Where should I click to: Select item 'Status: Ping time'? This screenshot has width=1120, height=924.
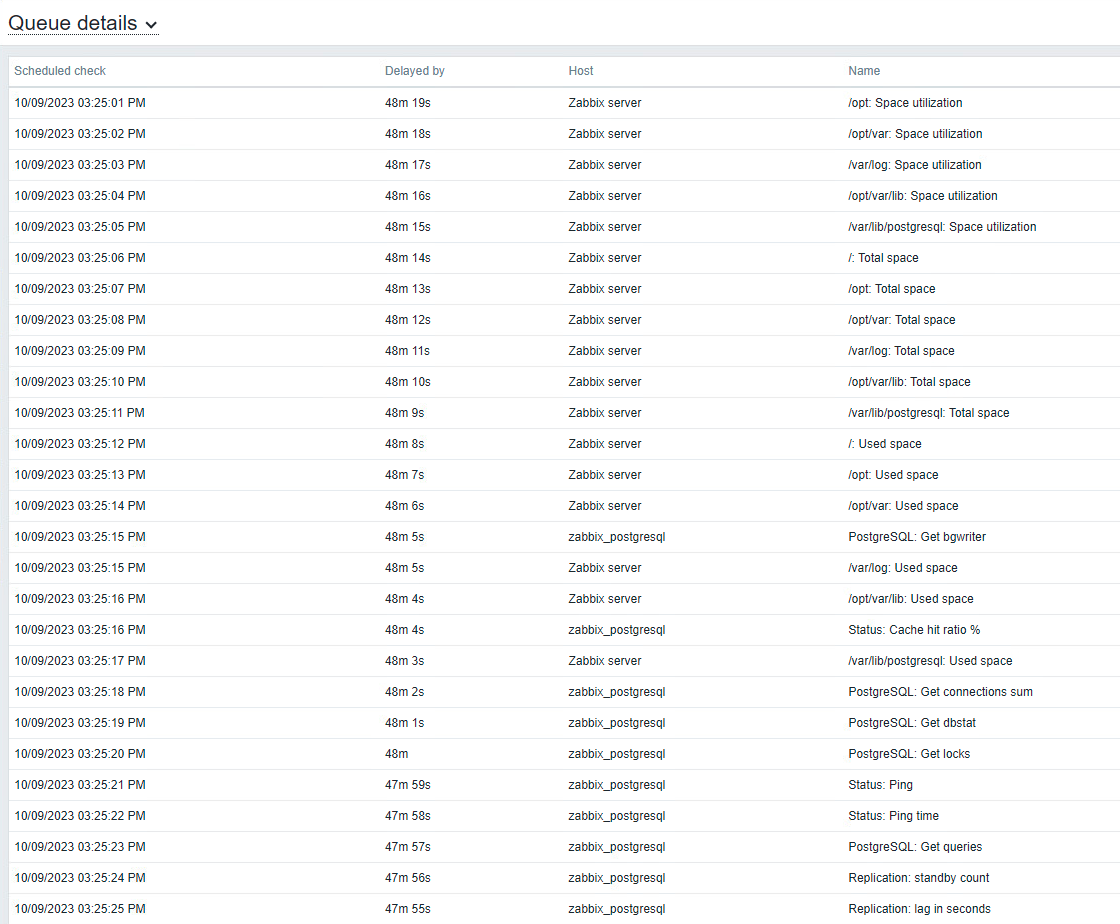(894, 815)
